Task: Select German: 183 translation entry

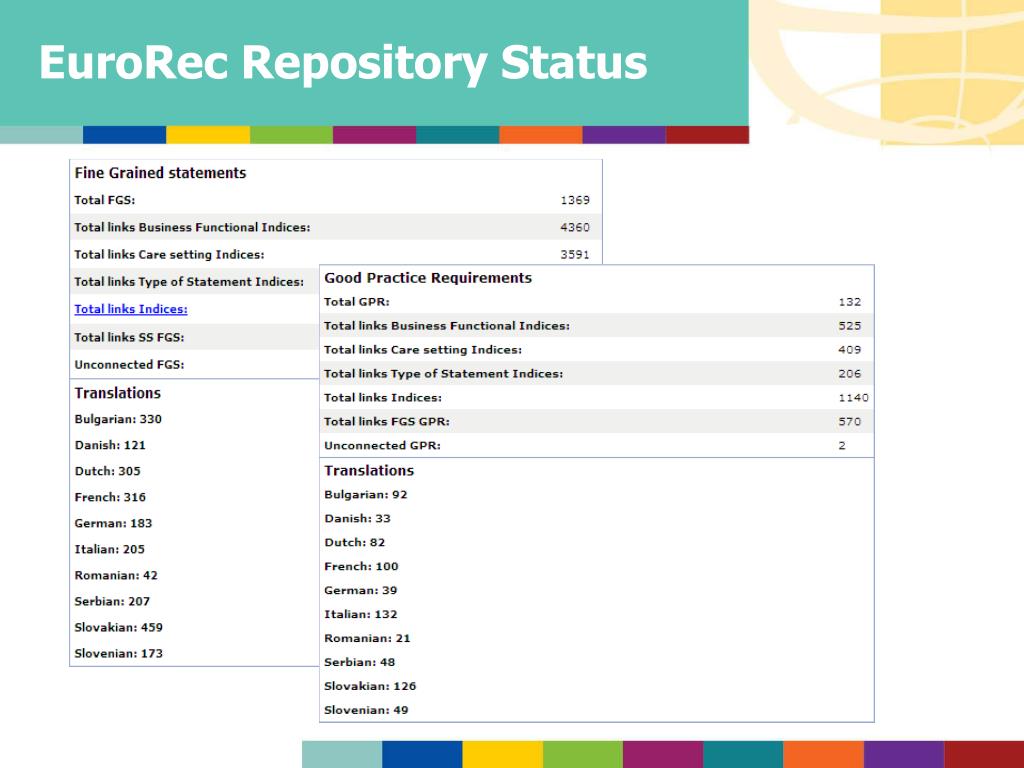Action: (113, 523)
